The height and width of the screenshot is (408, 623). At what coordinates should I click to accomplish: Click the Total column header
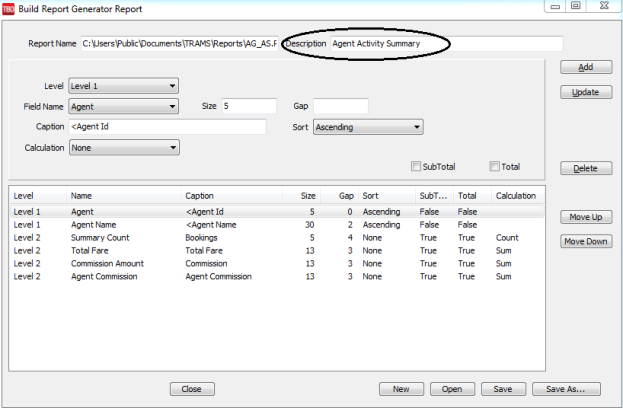point(472,196)
